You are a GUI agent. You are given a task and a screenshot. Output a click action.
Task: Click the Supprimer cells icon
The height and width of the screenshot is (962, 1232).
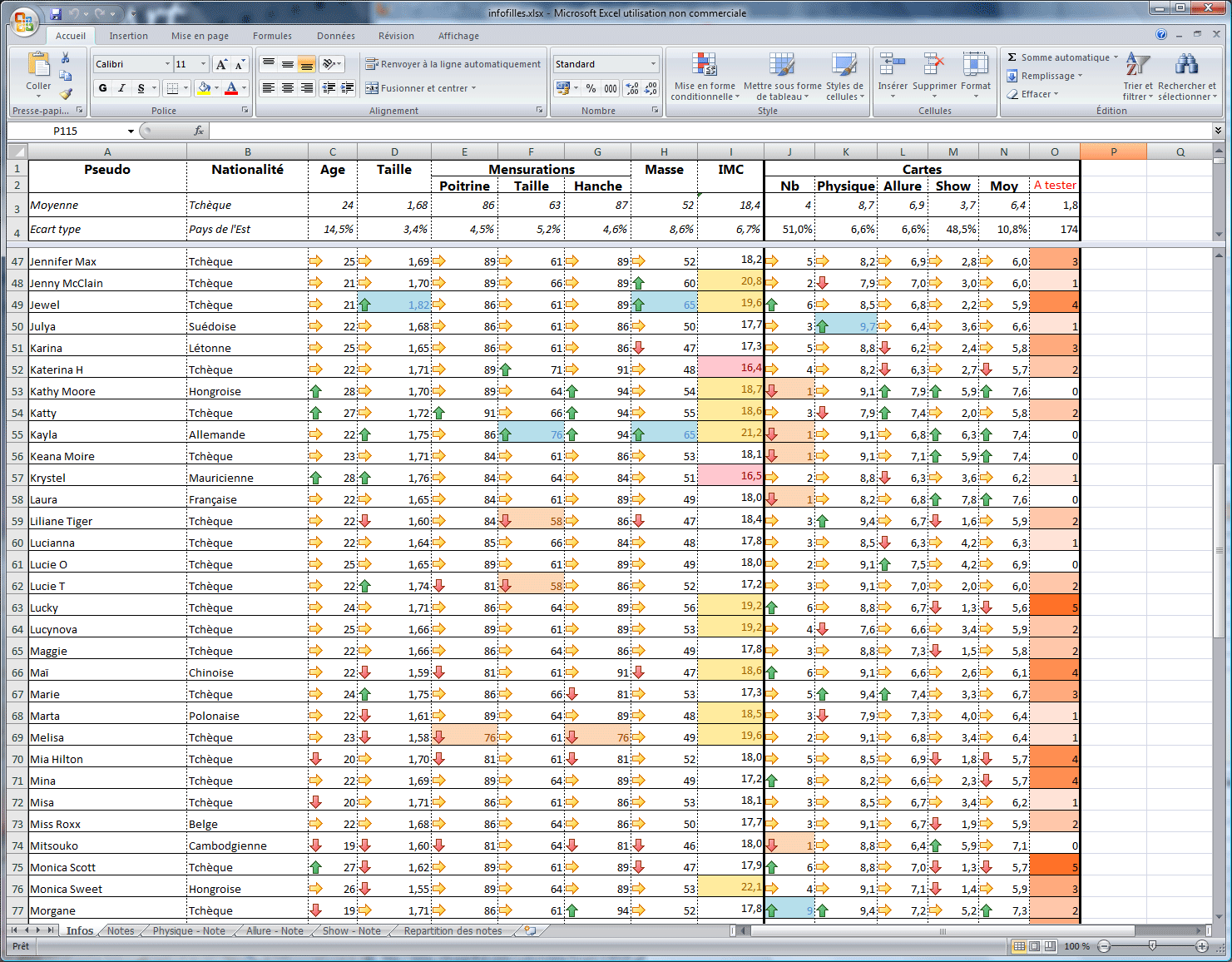(x=934, y=75)
